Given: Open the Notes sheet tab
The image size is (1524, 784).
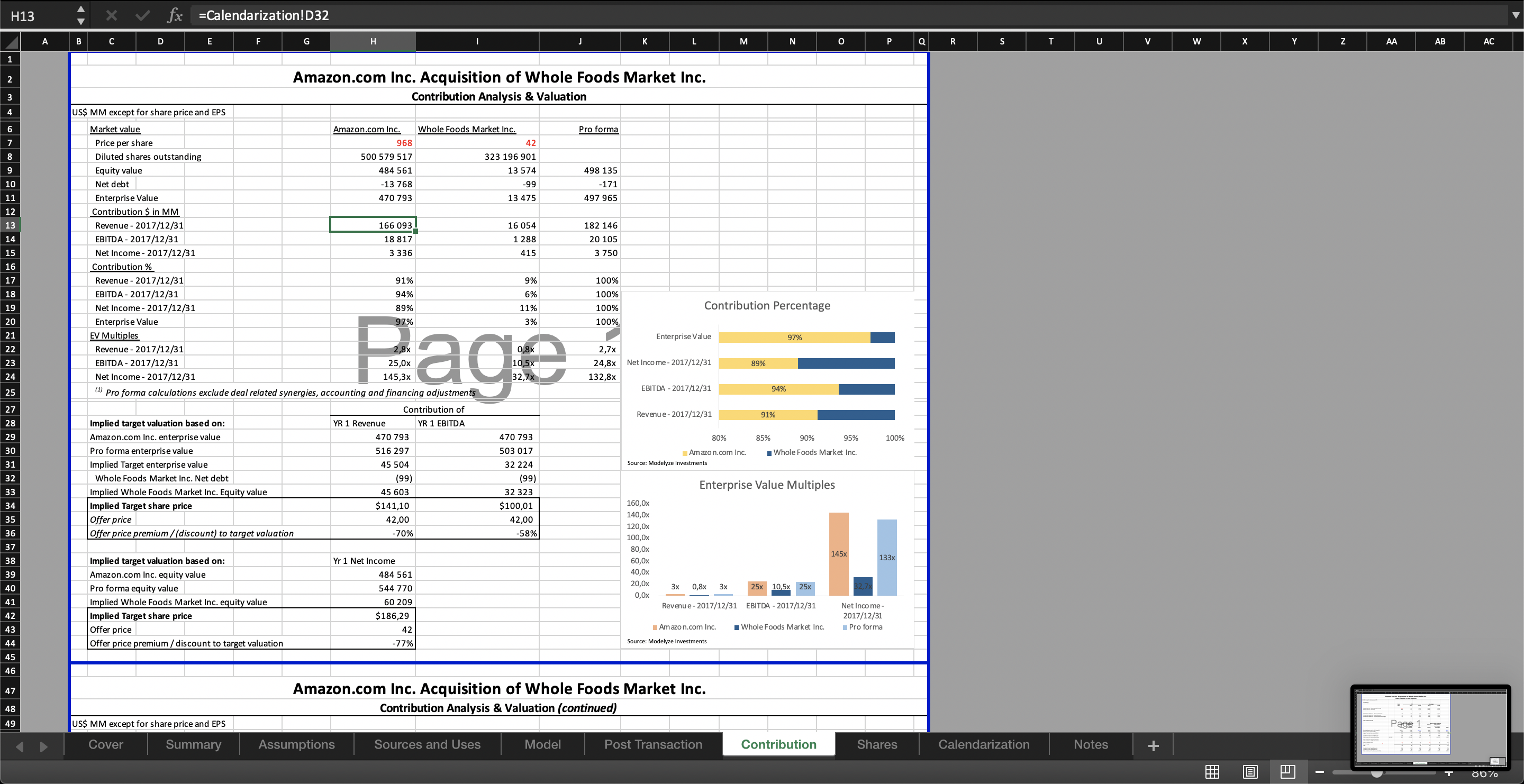Looking at the screenshot, I should click(1091, 744).
